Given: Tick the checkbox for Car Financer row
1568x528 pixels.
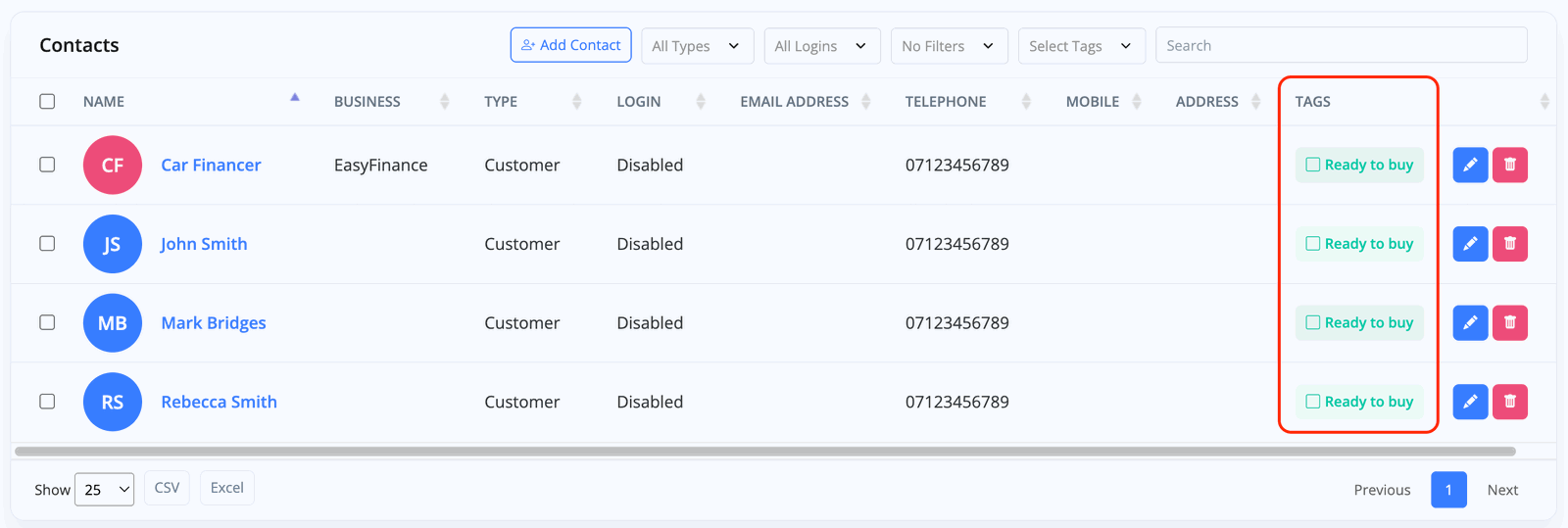Looking at the screenshot, I should (x=47, y=165).
